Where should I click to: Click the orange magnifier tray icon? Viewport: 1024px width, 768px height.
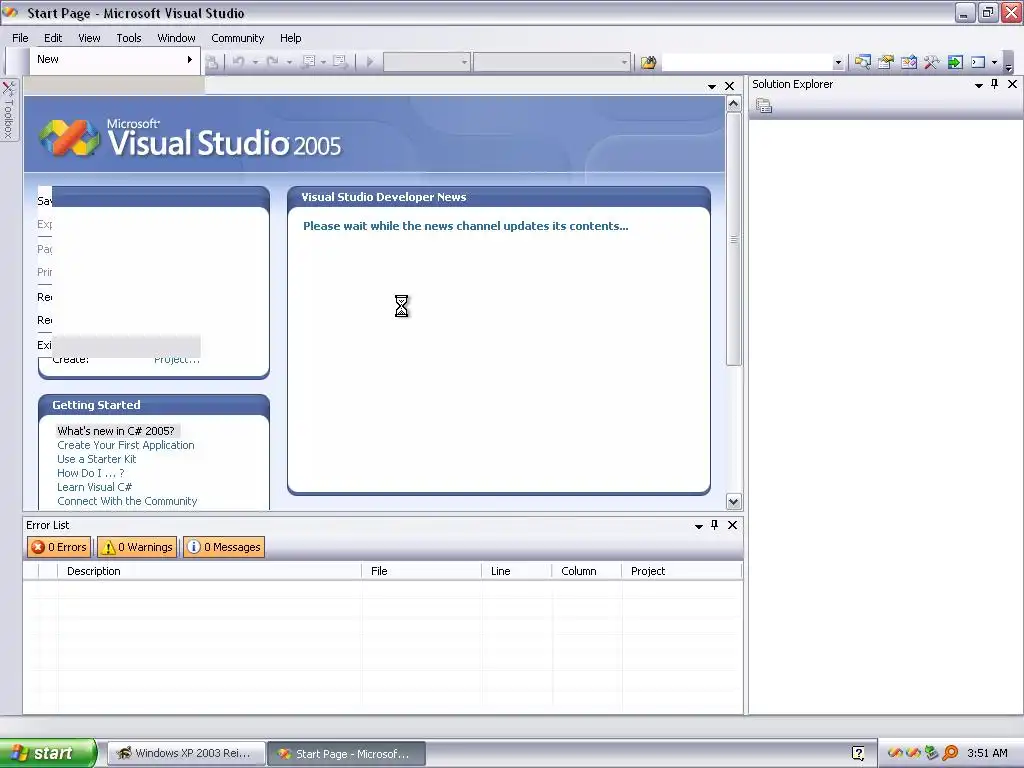pos(950,753)
